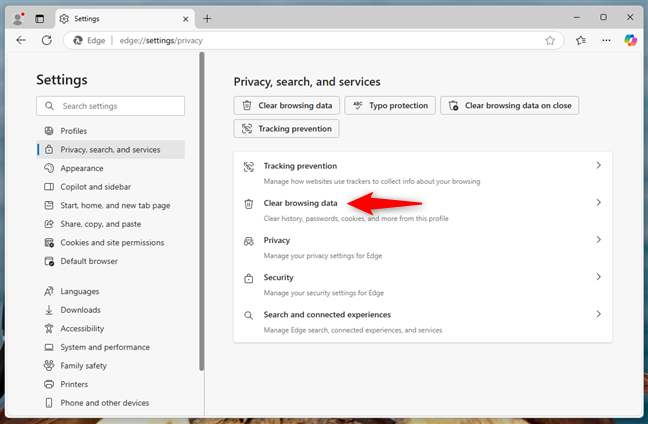This screenshot has height=424, width=648.
Task: Select the Settings browser tab
Action: 124,19
